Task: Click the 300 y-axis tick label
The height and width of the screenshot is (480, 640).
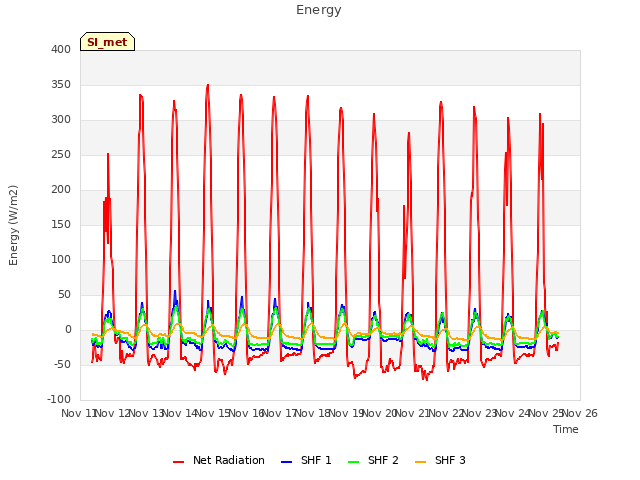Action: (61, 120)
